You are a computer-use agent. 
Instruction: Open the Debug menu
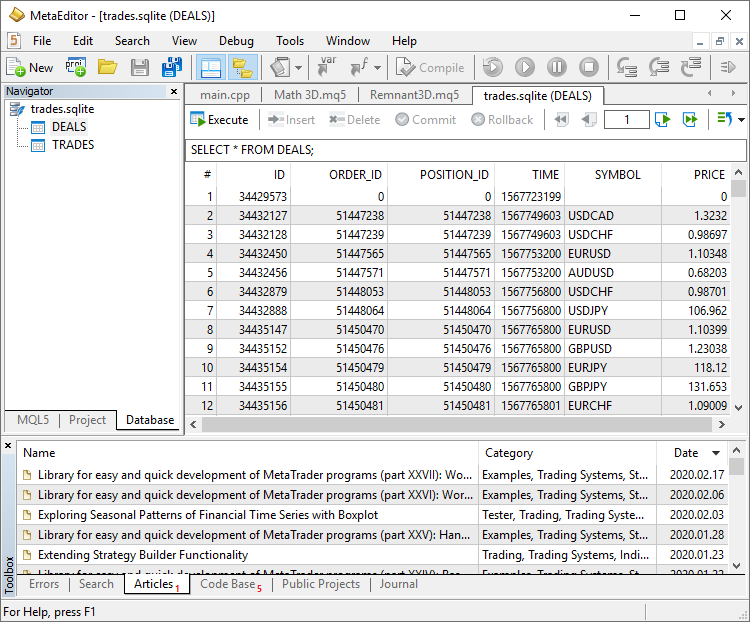[x=236, y=41]
